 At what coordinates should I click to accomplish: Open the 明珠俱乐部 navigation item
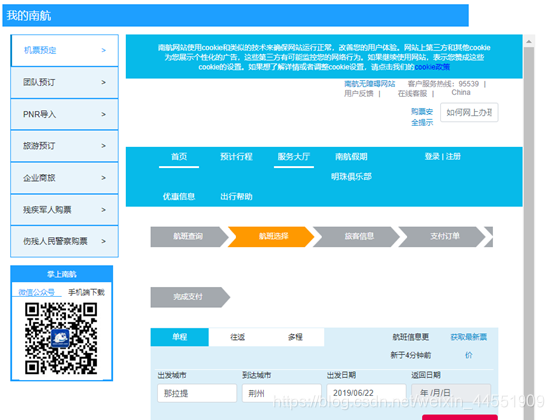[351, 176]
